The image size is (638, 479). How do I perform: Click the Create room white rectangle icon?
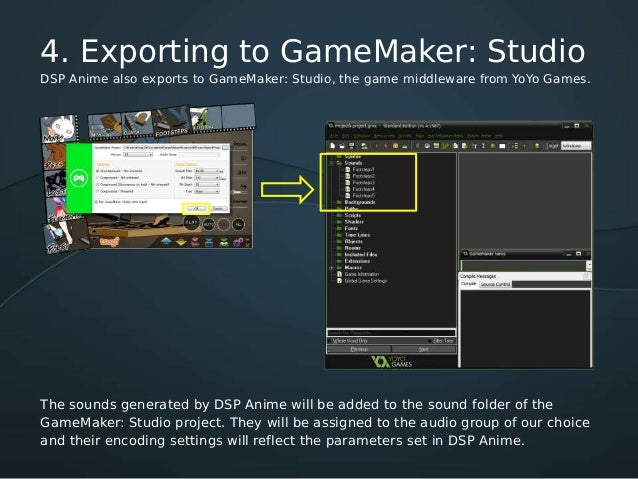502,146
